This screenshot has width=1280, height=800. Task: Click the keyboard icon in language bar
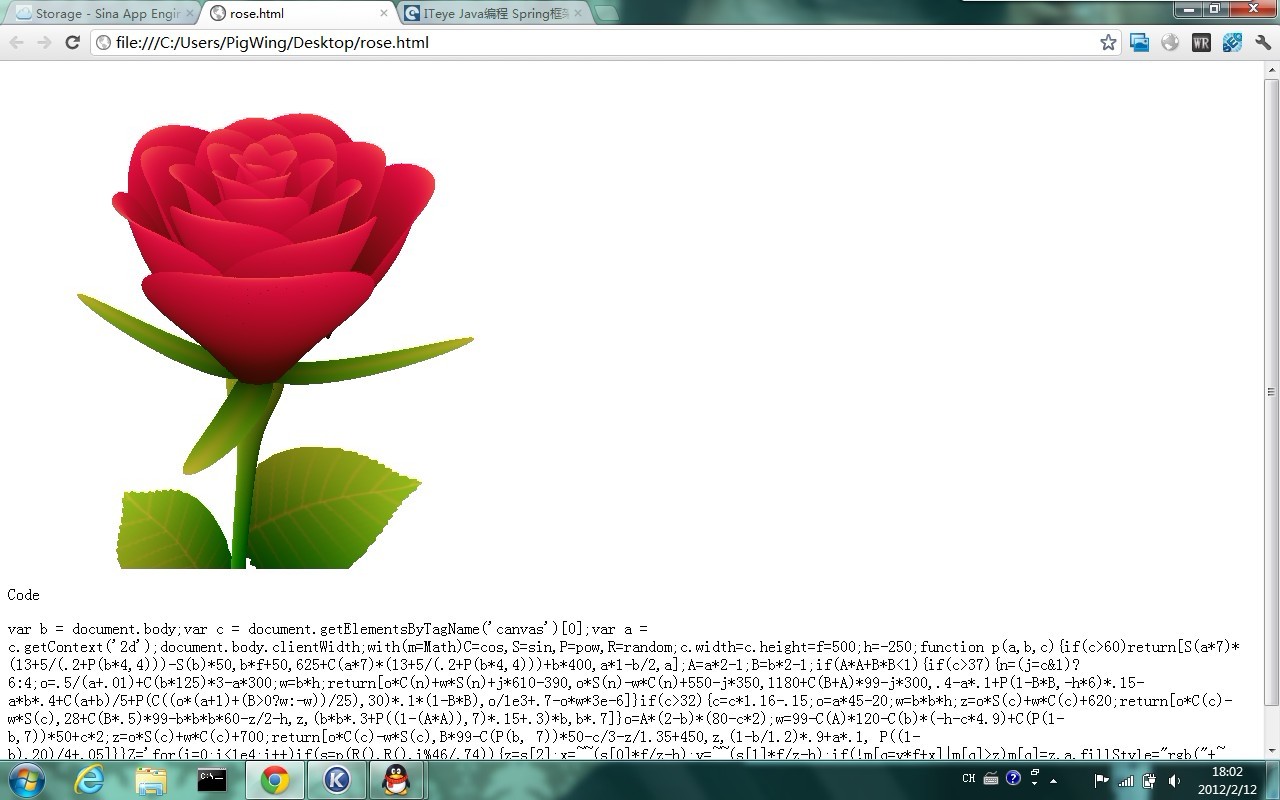990,779
